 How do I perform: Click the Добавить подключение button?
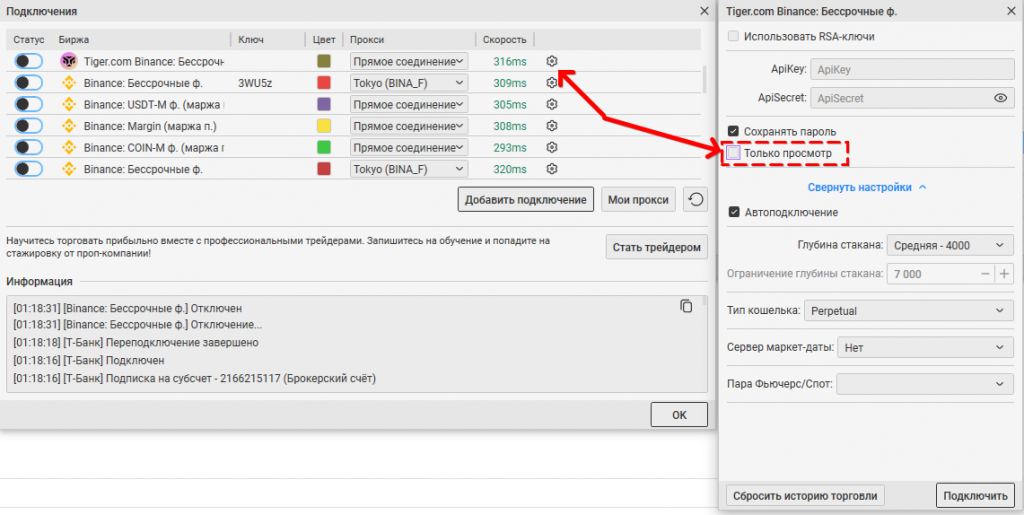click(526, 200)
